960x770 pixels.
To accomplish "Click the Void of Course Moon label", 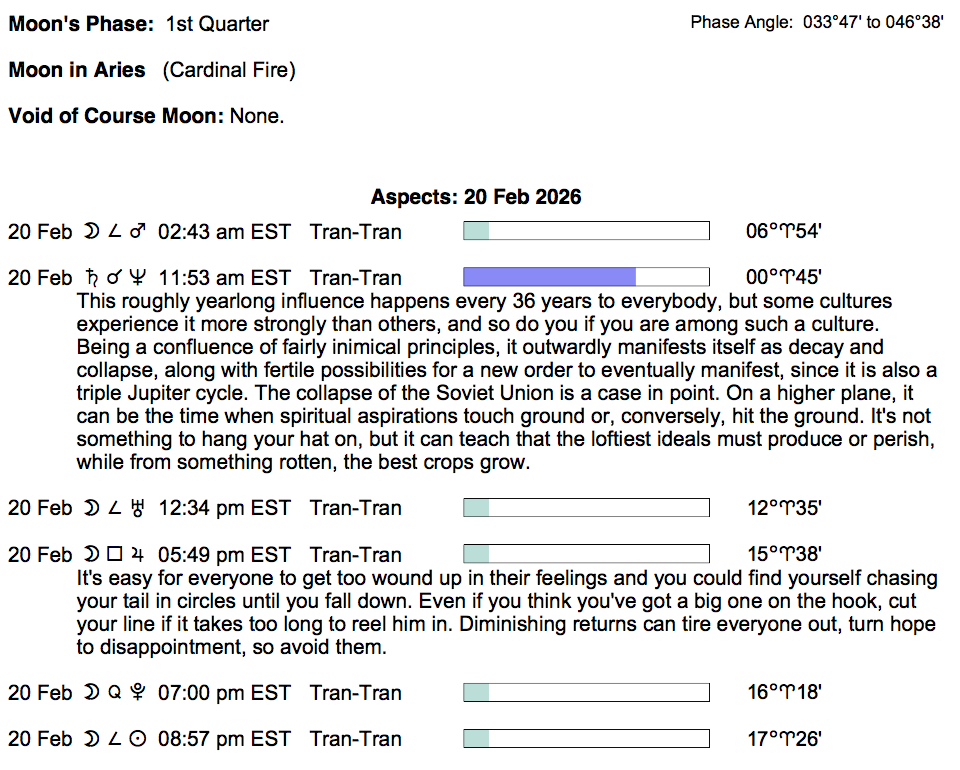I will click(x=116, y=116).
